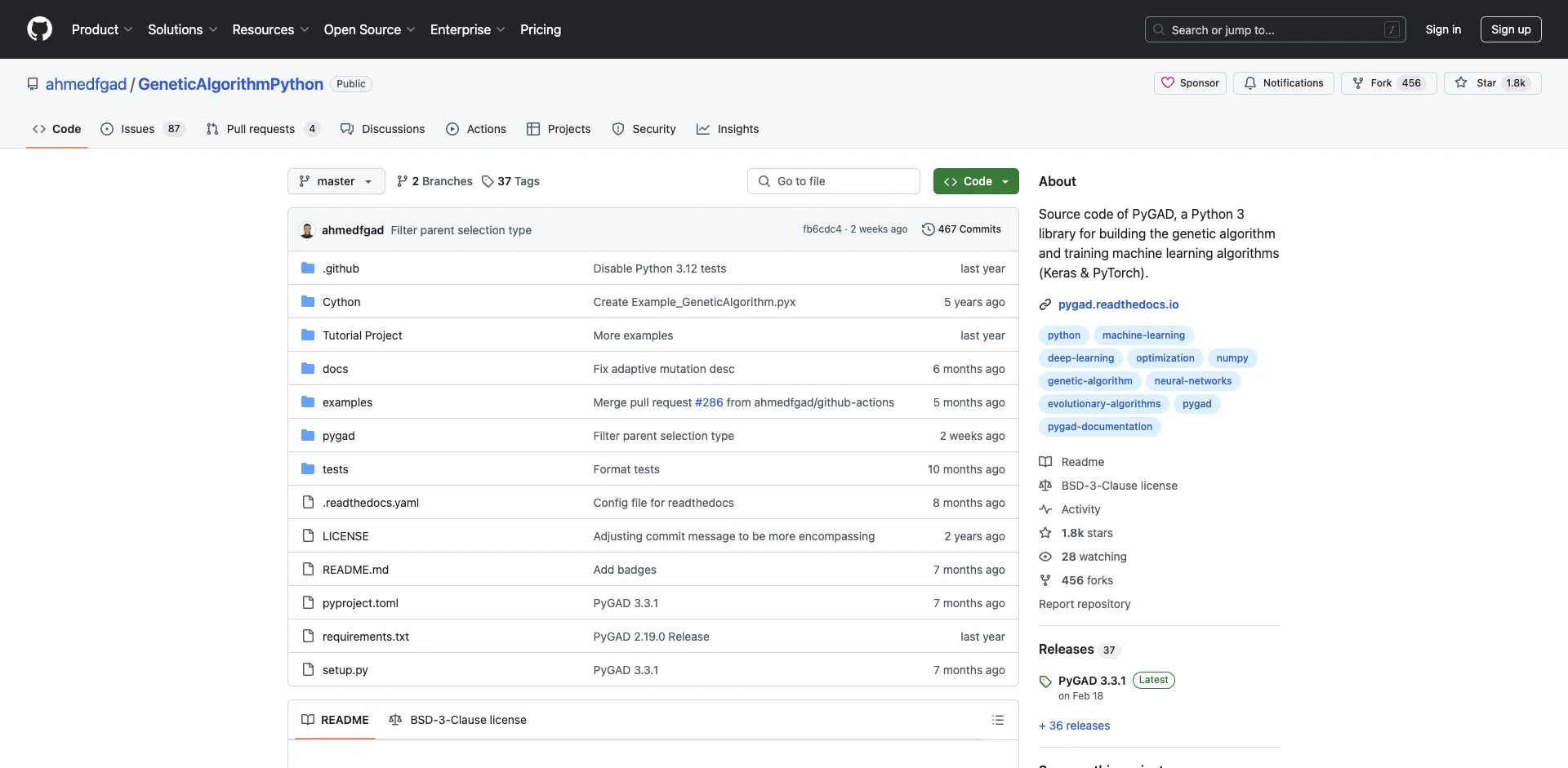The height and width of the screenshot is (768, 1568).
Task: Select the BSD-3-Clause license tab below files
Action: pos(457,720)
